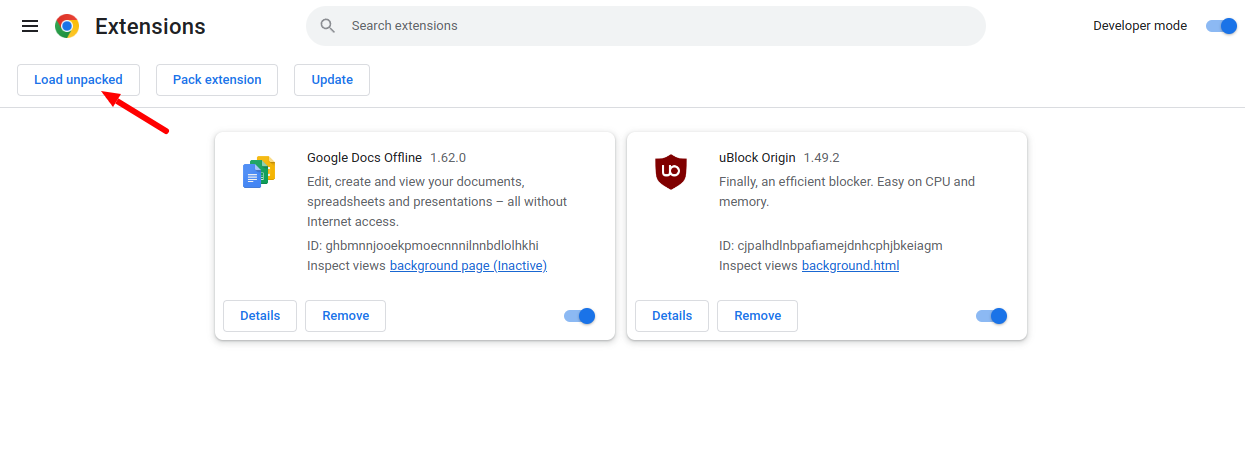Viewport: 1245px width, 472px height.
Task: Click the Google Docs Offline description text
Action: (x=437, y=202)
